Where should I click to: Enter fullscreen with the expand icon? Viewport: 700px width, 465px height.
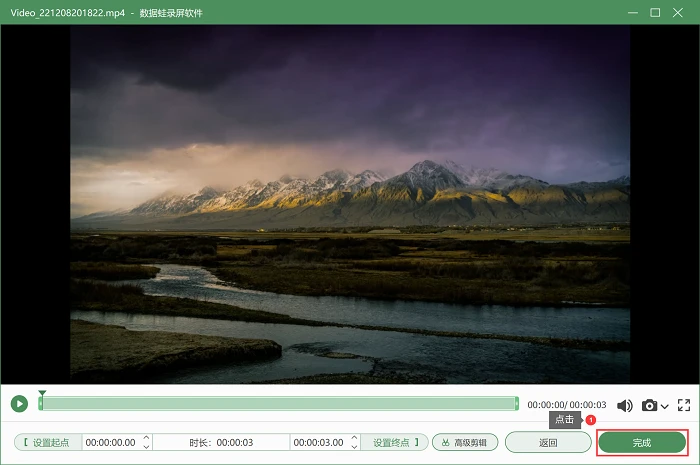(x=683, y=405)
